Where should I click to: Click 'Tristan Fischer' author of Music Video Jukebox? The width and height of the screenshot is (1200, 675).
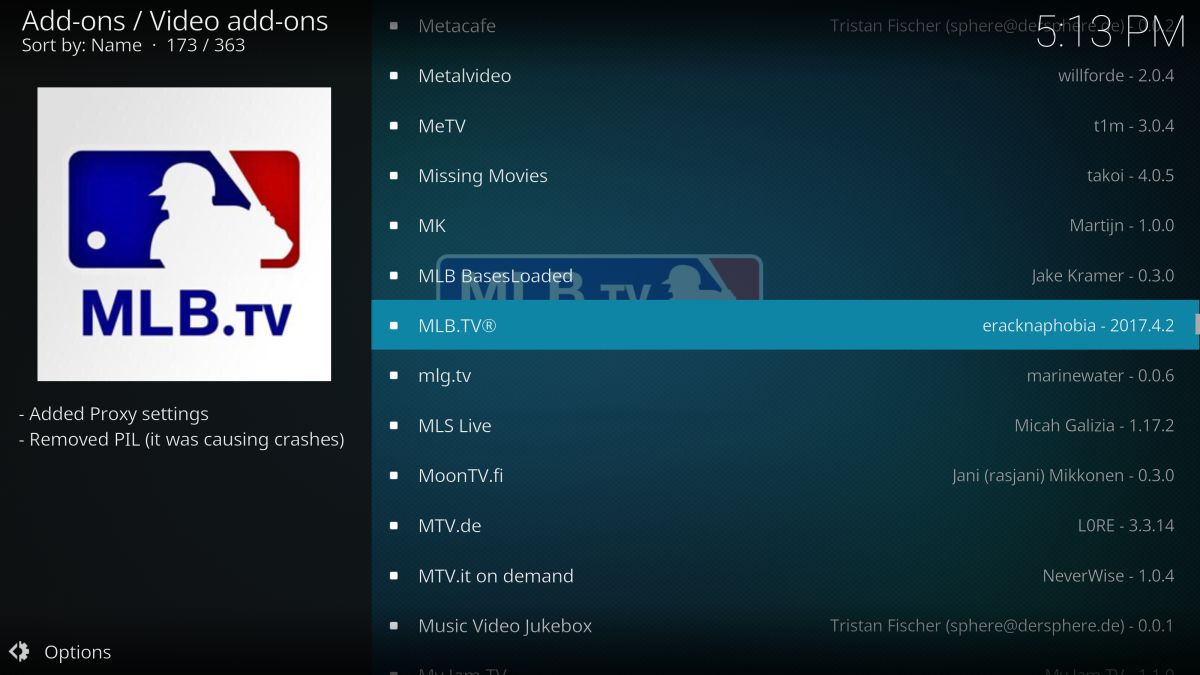pyautogui.click(x=884, y=625)
